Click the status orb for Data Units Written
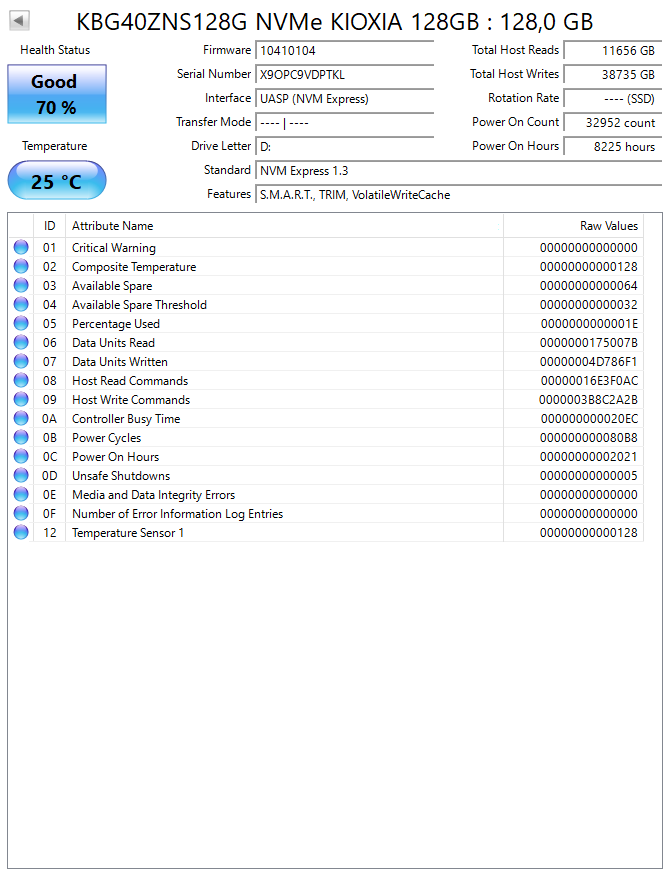Viewport: 664px width, 873px height. [21, 361]
